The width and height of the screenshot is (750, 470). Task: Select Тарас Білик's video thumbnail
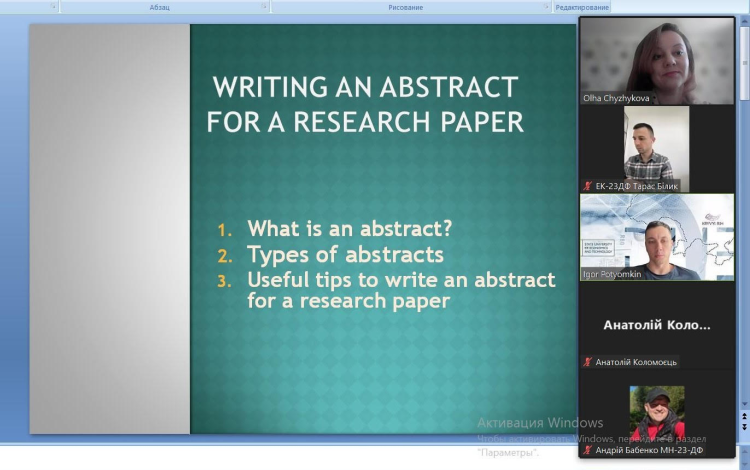click(x=657, y=143)
